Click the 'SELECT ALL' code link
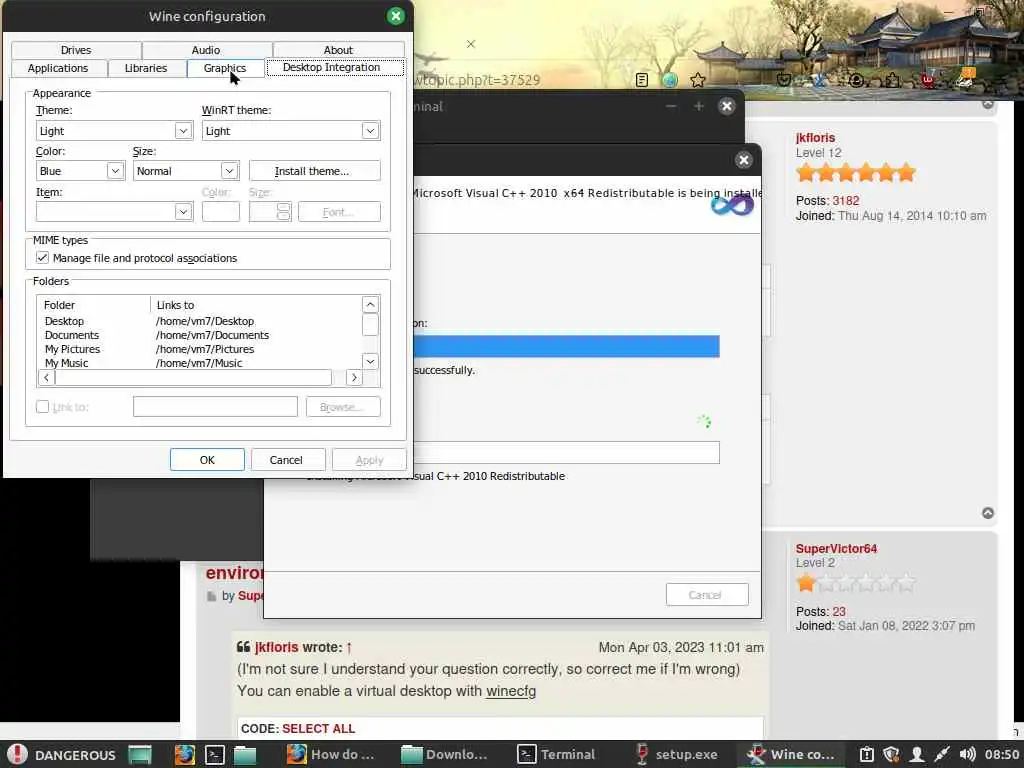The image size is (1024, 768). 318,728
